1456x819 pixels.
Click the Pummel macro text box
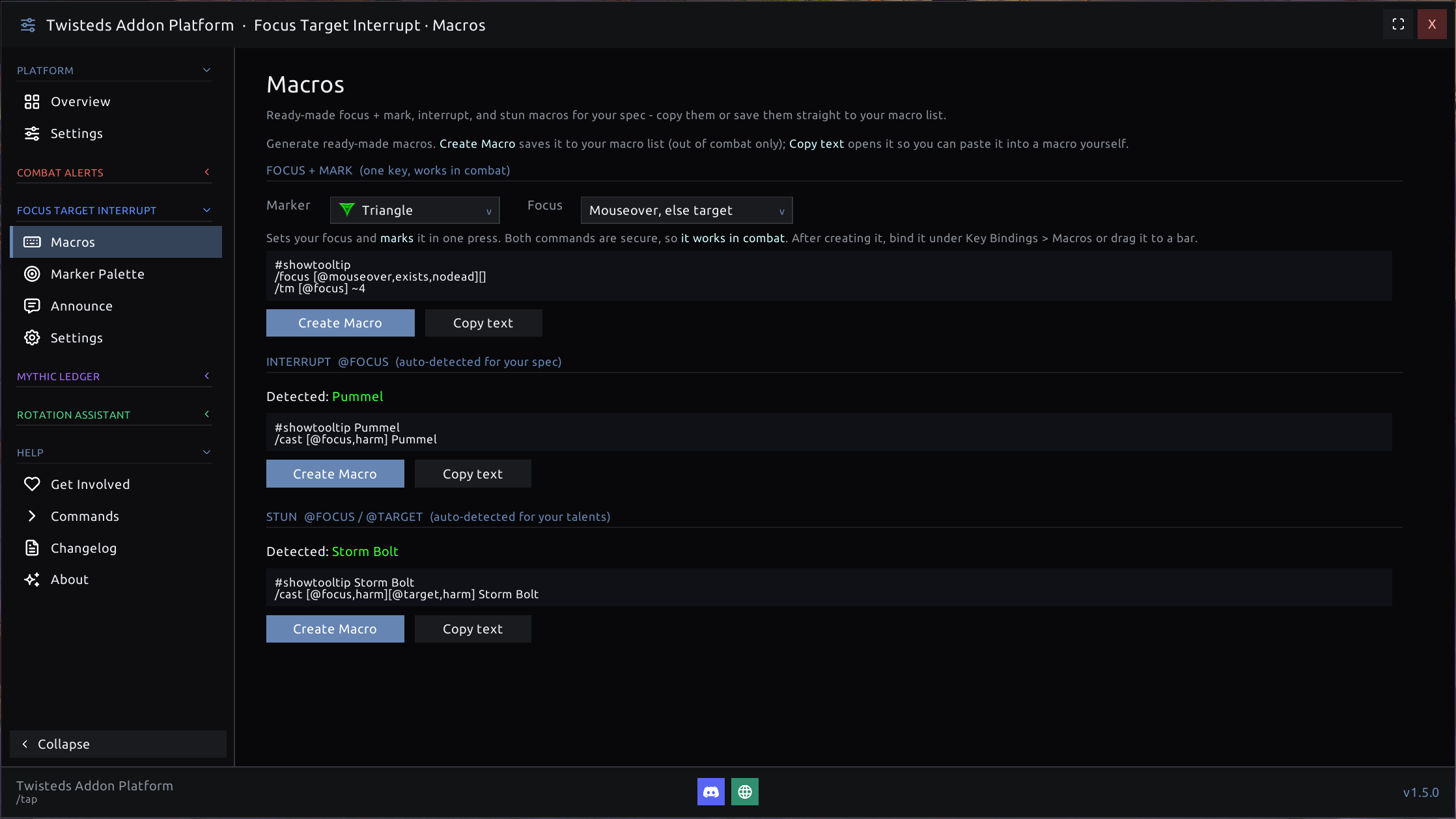click(x=829, y=433)
